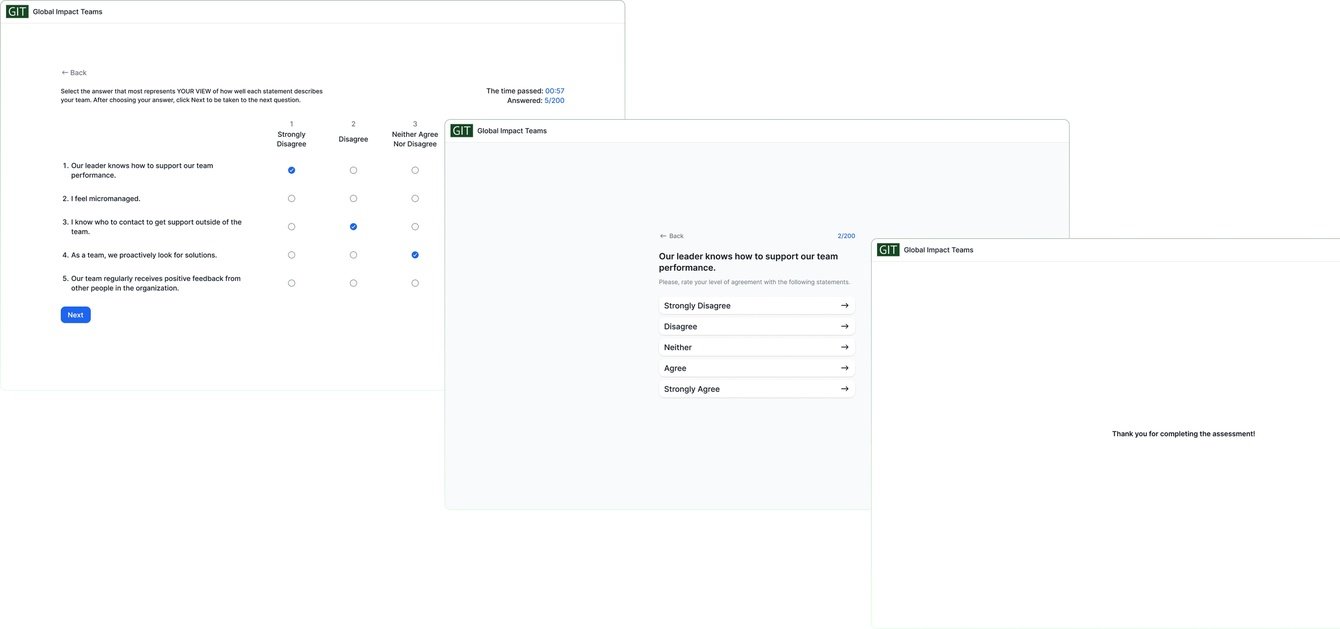This screenshot has width=1340, height=629.
Task: Click the arrow icon beside Strongly Disagree
Action: pyautogui.click(x=844, y=306)
